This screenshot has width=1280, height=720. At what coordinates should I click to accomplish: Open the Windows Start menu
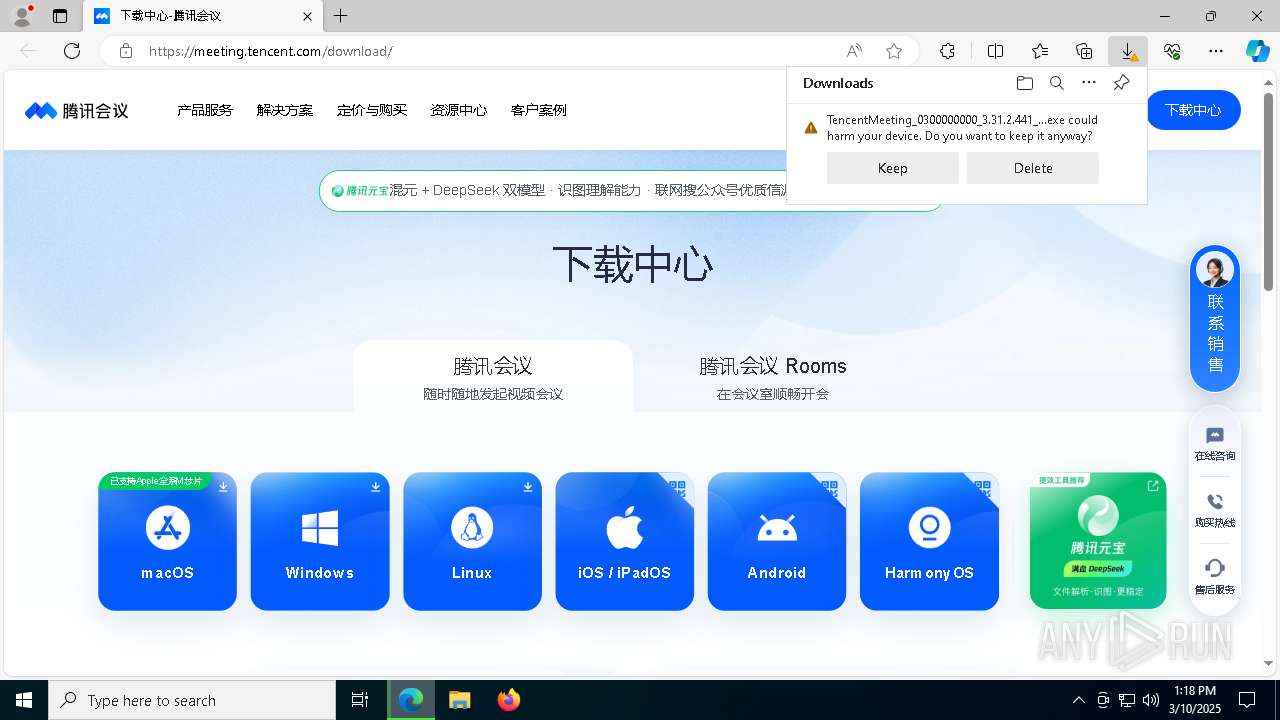point(24,700)
